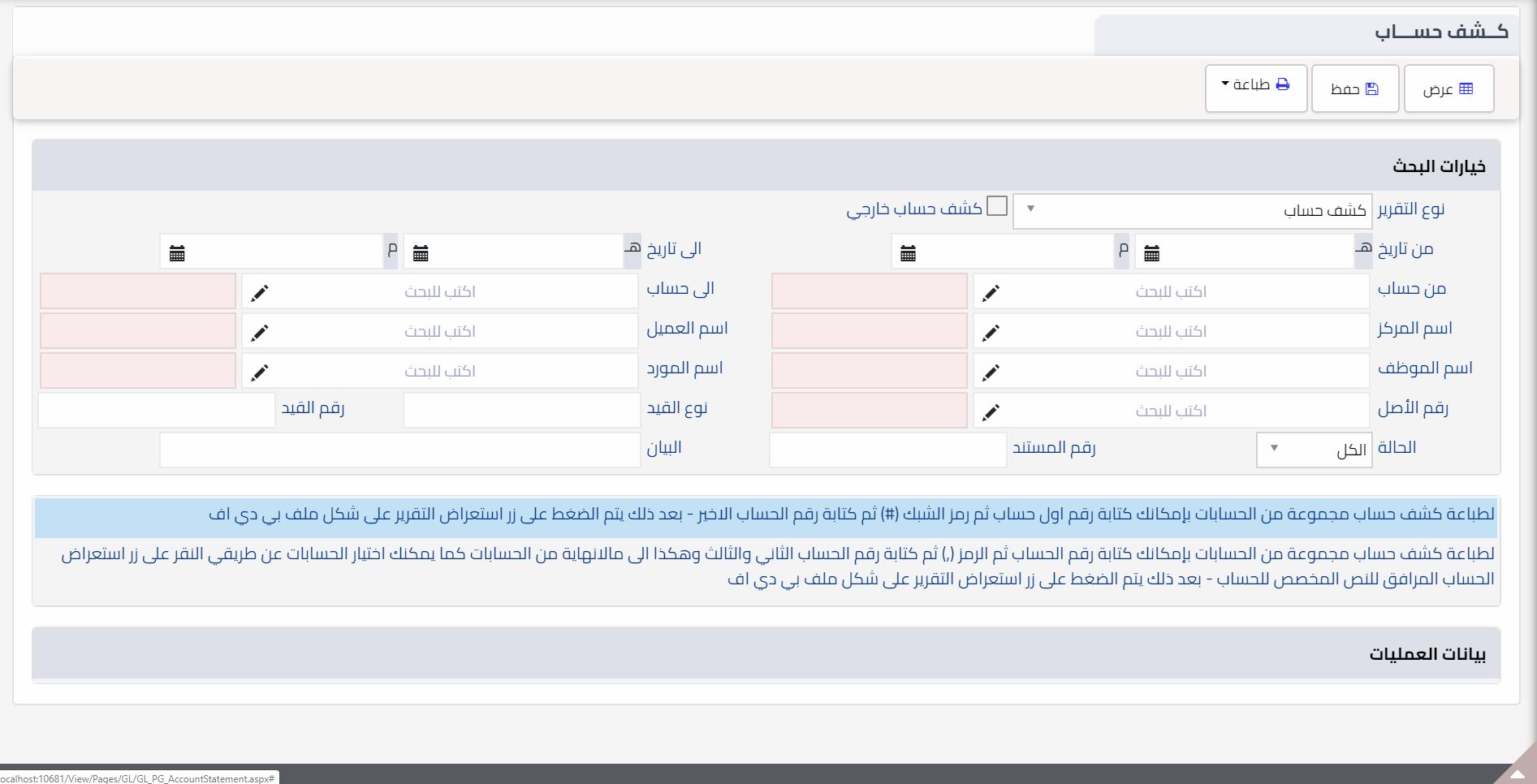Viewport: 1537px width, 784px height.
Task: Click pencil icon for اسم المورد
Action: pyautogui.click(x=260, y=373)
